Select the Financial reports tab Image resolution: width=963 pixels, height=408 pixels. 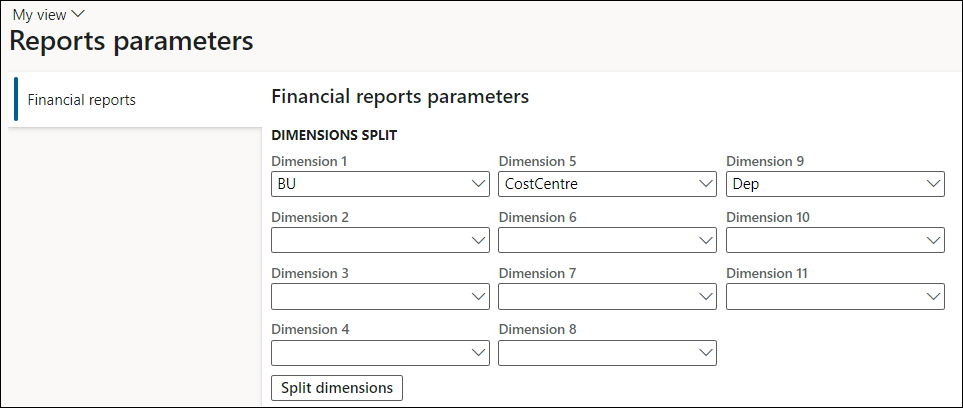tap(82, 100)
